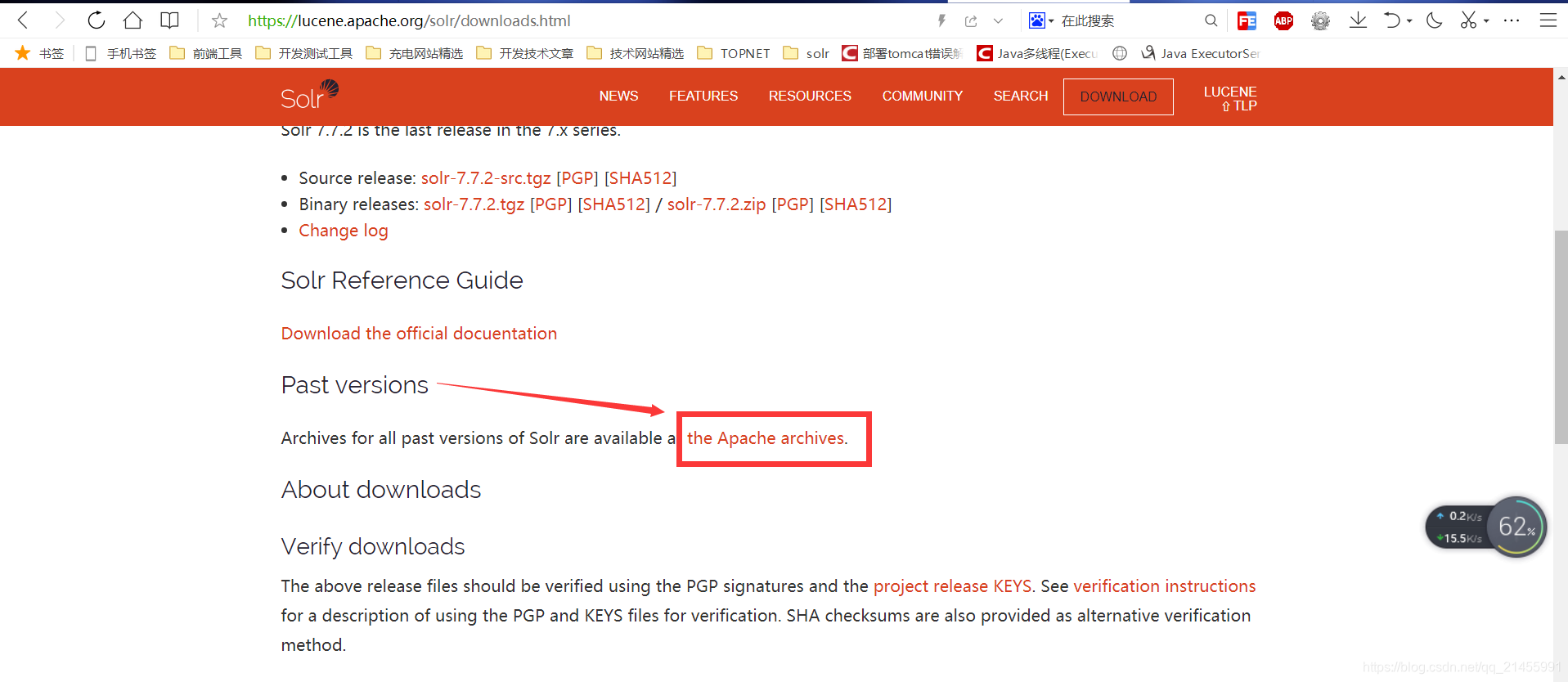
Task: Download solr-7.7.2-src.tgz source release
Action: coord(486,178)
